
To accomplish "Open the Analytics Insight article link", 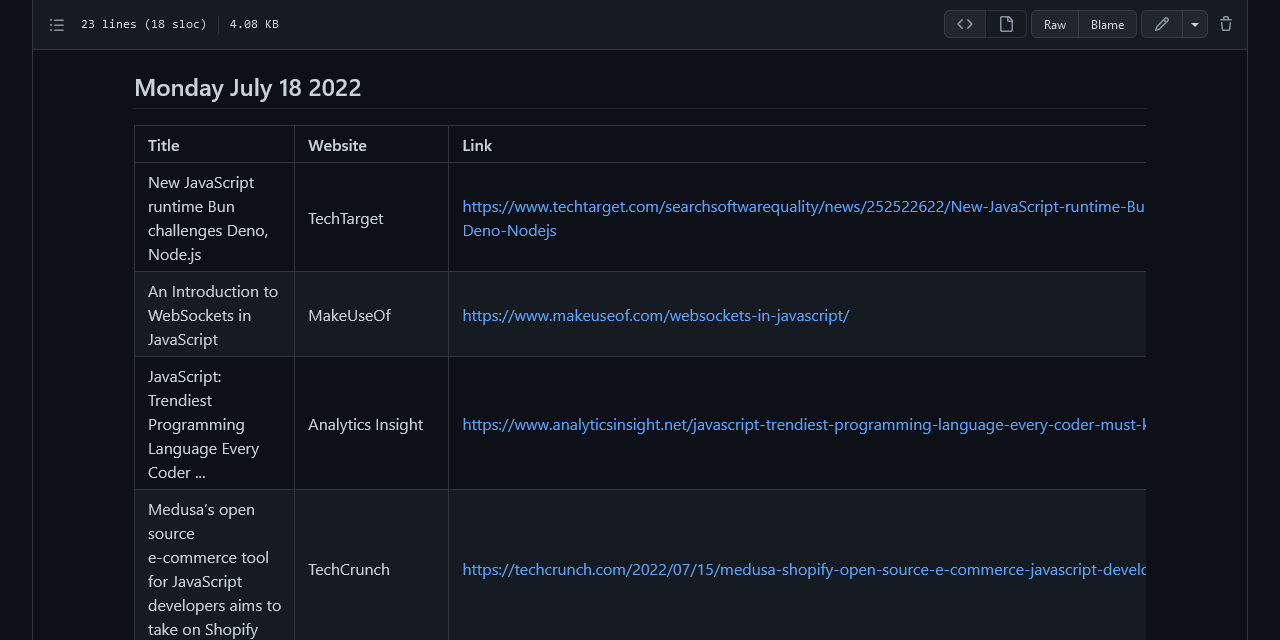I will [800, 425].
